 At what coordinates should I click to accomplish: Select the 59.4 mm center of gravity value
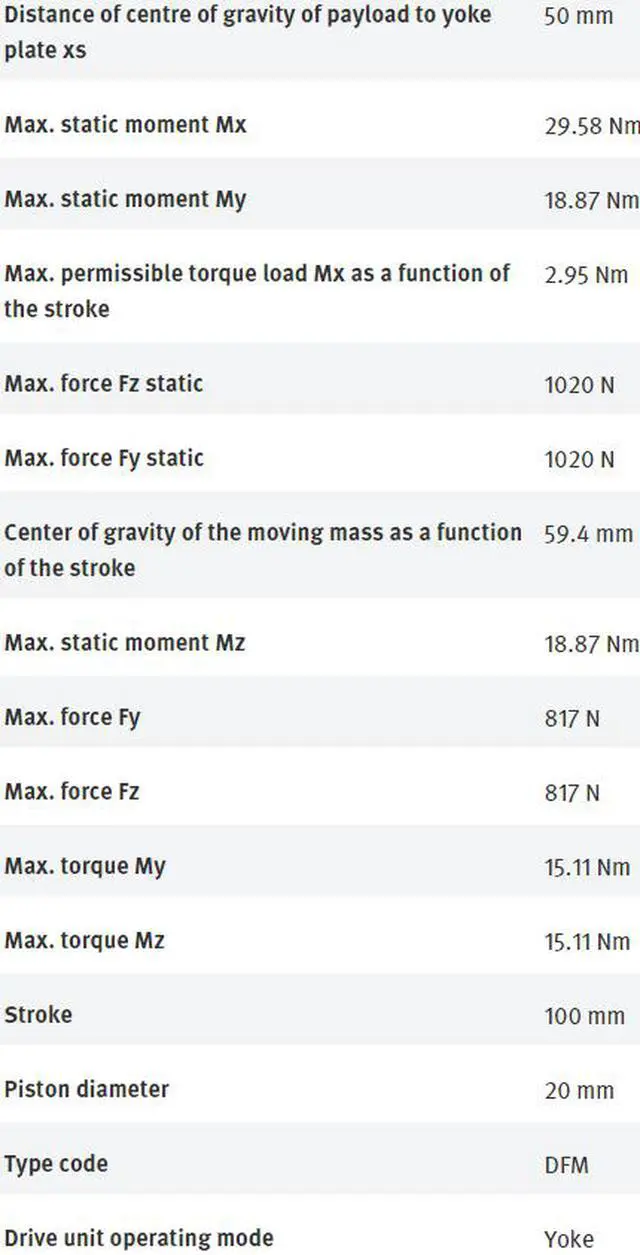coord(588,534)
